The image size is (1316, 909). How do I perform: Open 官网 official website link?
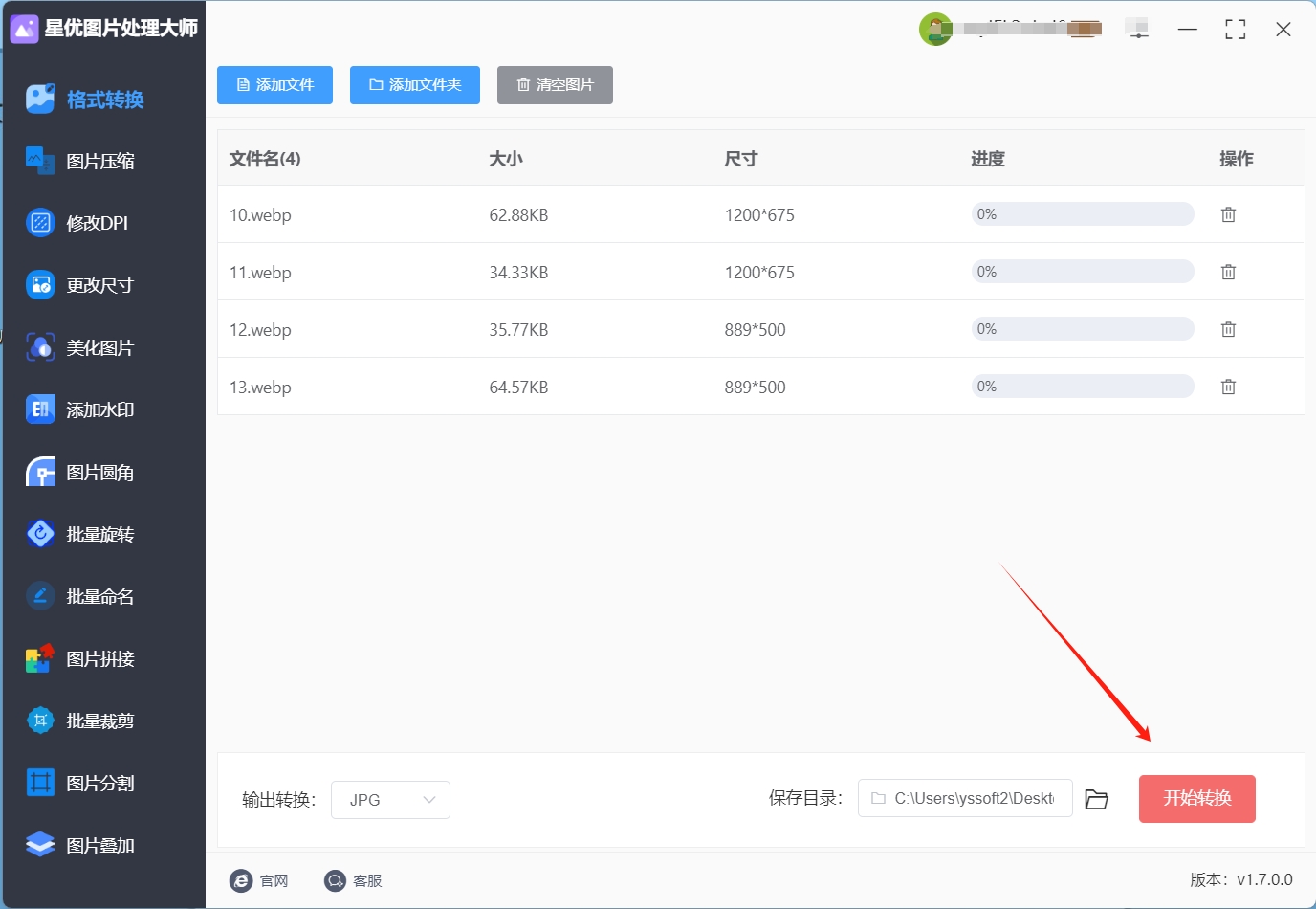[259, 880]
